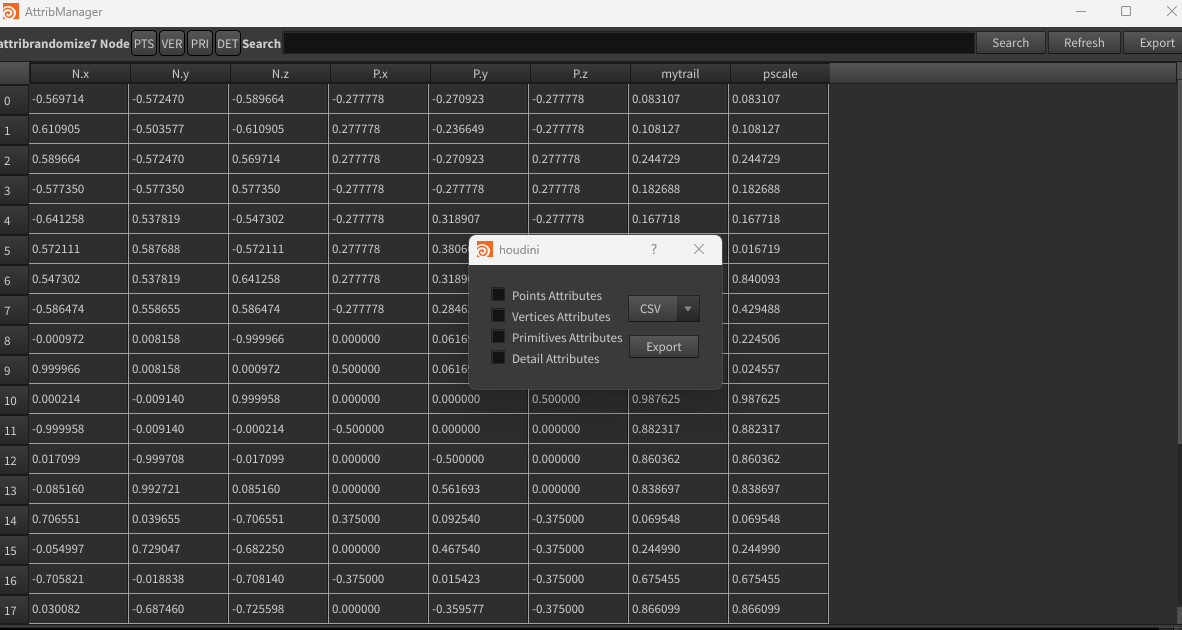Screen dimensions: 1182x630
Task: Check the Detail Attributes option
Action: tap(498, 358)
